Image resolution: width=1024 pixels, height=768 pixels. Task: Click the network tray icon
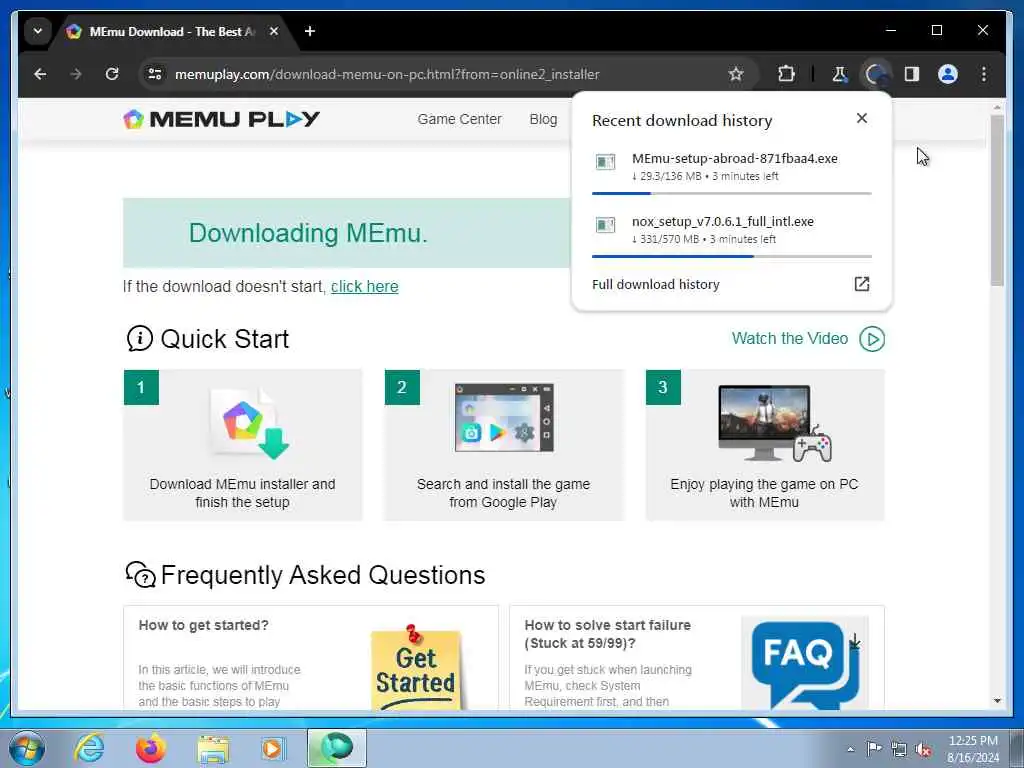pyautogui.click(x=899, y=749)
